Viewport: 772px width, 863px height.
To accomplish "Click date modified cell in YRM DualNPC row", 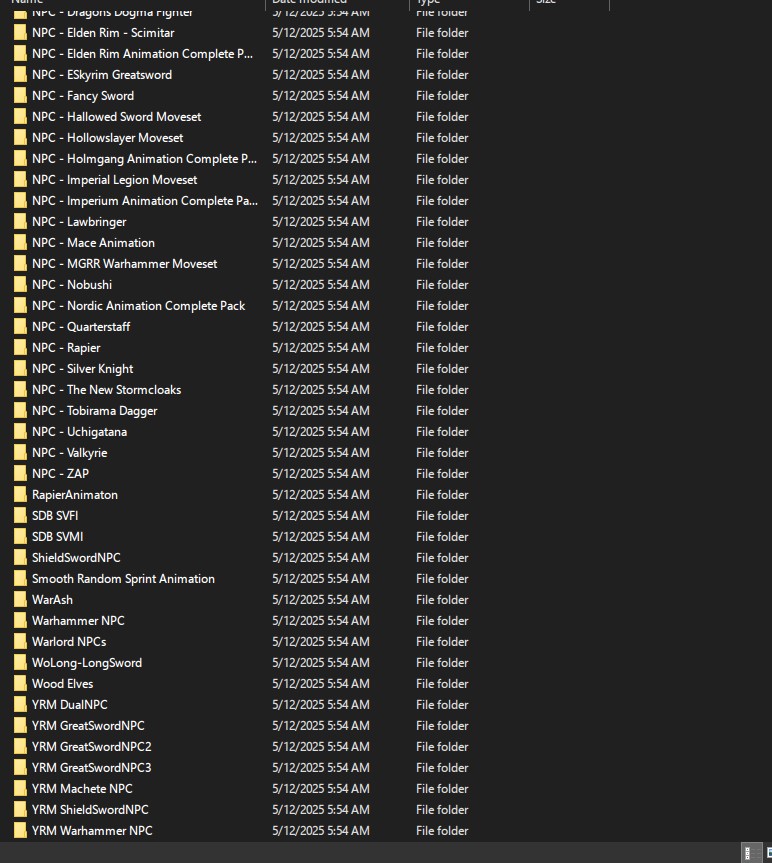I will pos(321,705).
